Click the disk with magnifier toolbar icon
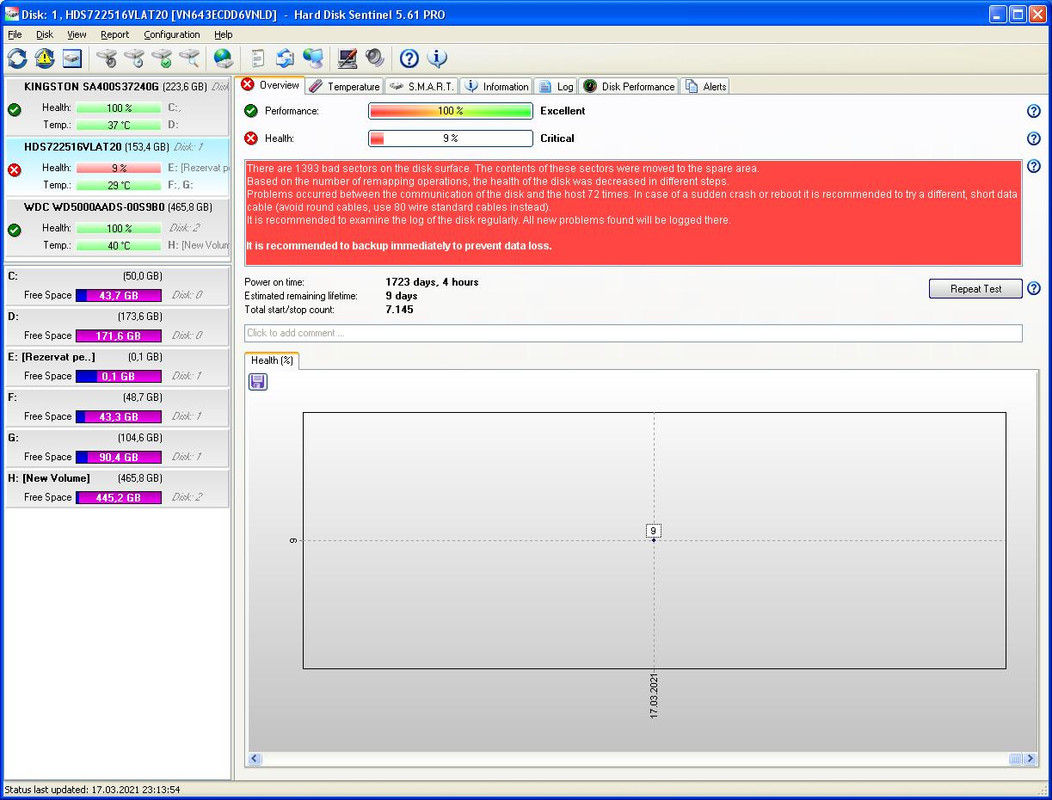1052x800 pixels. tap(190, 58)
